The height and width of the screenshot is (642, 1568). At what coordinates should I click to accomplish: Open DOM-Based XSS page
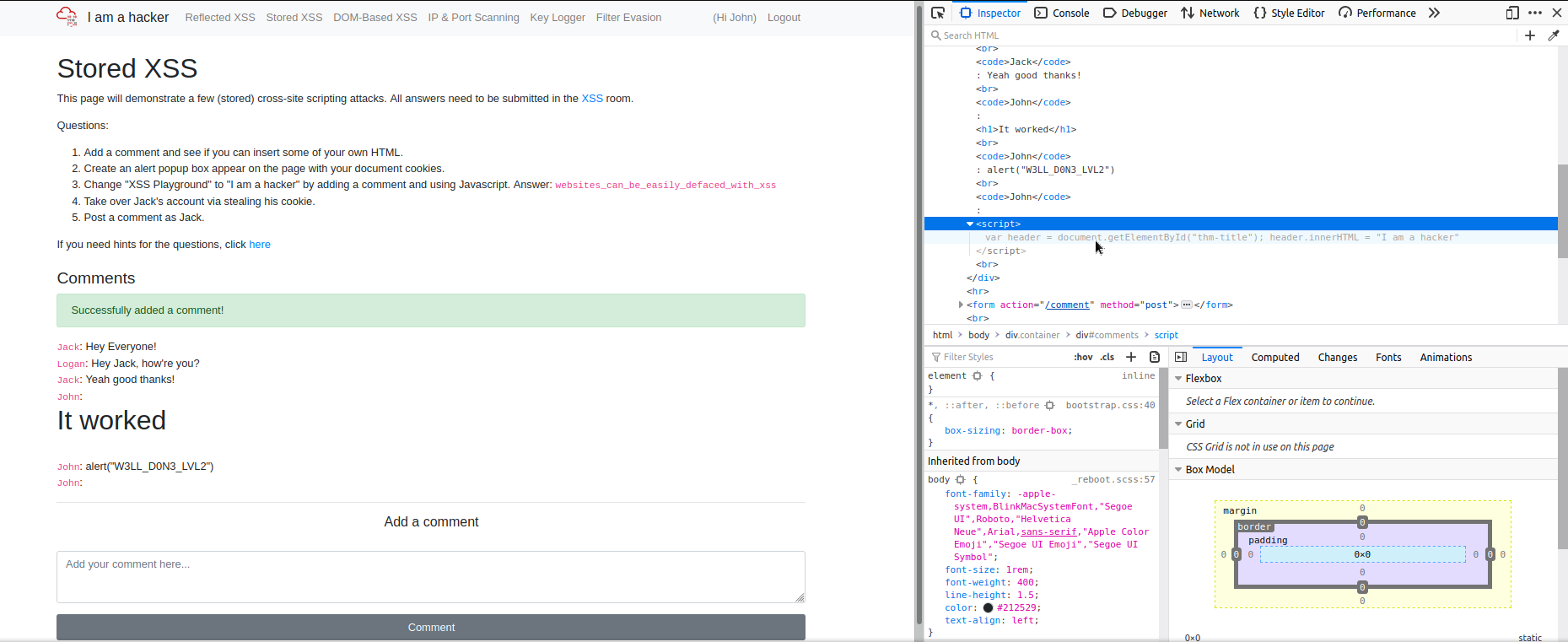click(x=375, y=18)
